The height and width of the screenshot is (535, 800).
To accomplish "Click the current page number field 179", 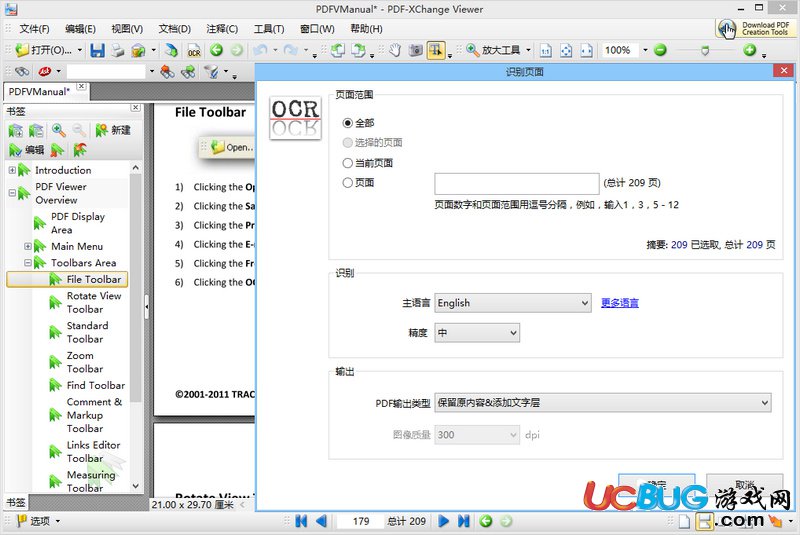I will [x=361, y=521].
